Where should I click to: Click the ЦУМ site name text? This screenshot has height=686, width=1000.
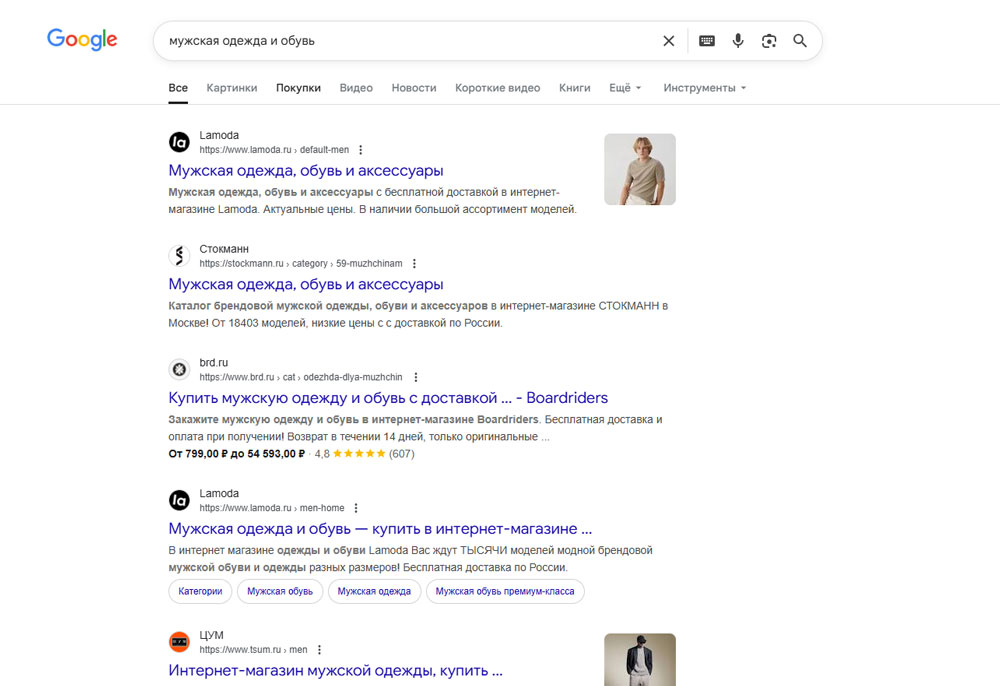click(x=212, y=635)
